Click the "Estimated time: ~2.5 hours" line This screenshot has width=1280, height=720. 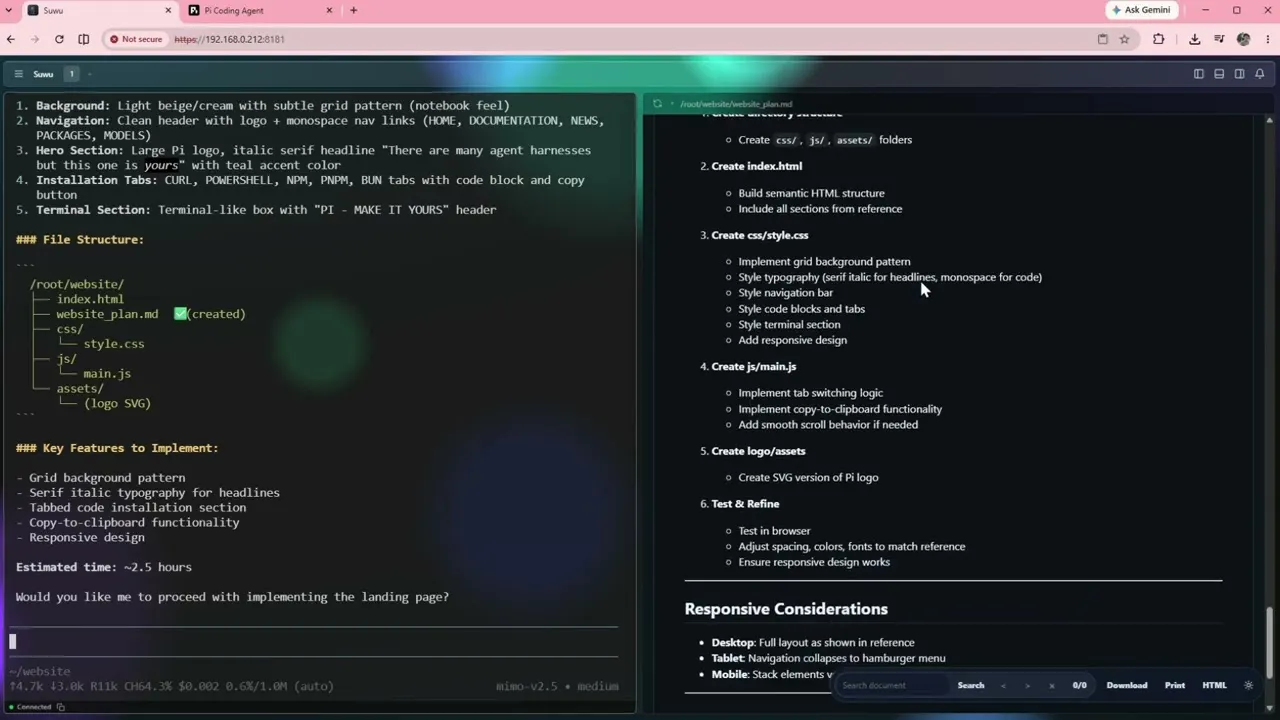tap(104, 567)
